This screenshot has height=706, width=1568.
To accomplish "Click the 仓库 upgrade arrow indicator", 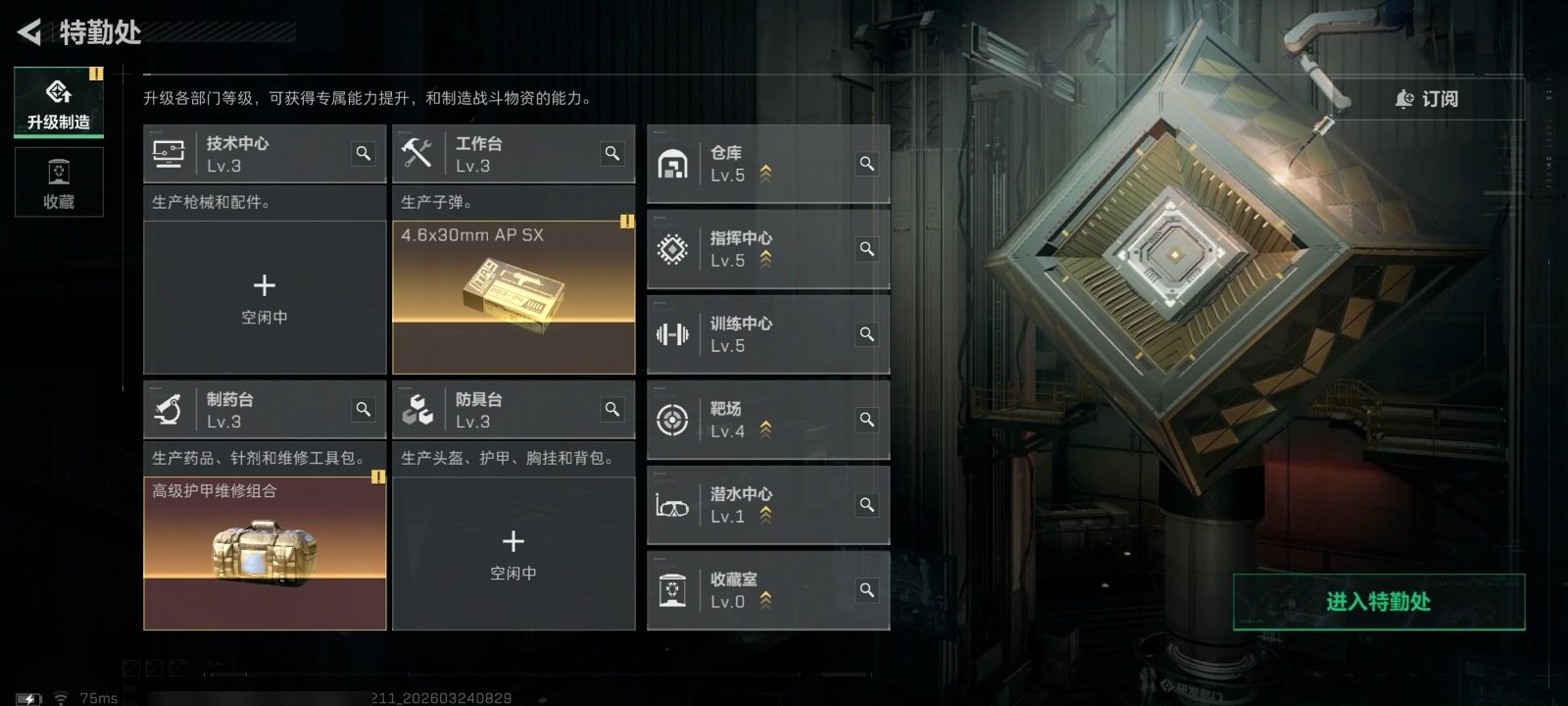I will pyautogui.click(x=765, y=175).
